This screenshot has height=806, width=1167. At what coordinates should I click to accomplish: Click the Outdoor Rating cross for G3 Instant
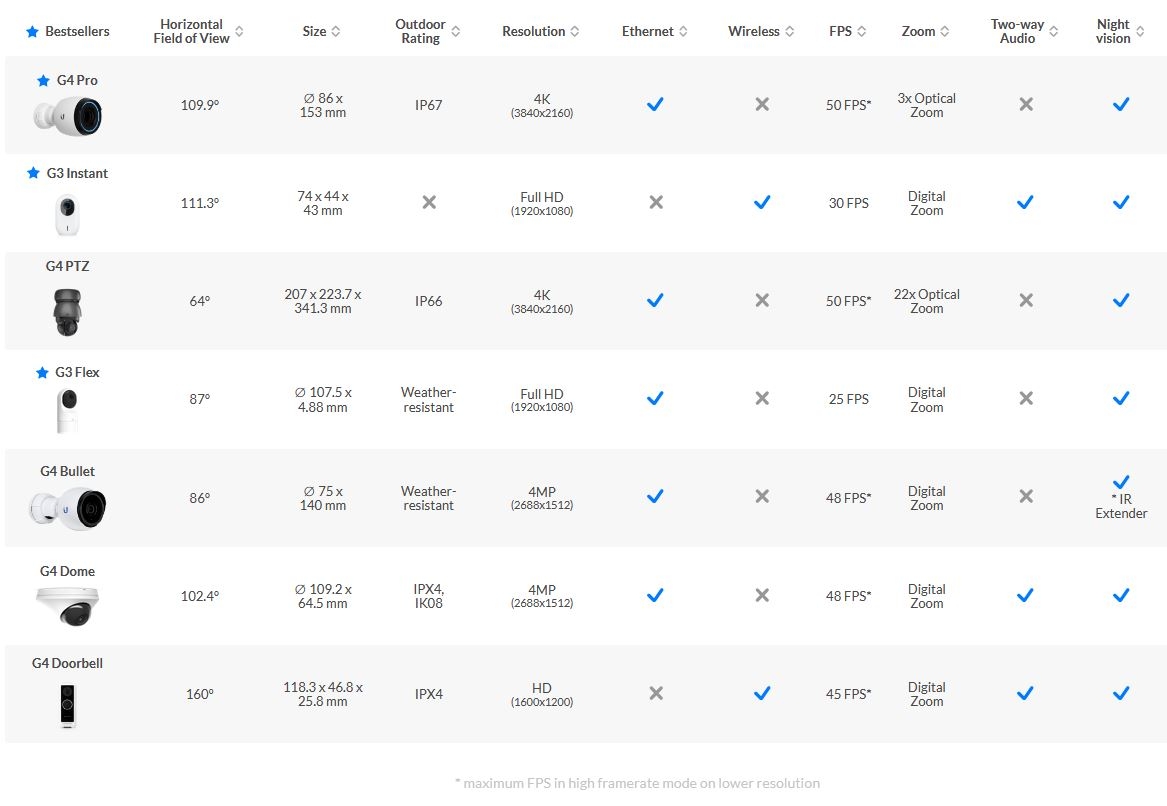click(429, 202)
